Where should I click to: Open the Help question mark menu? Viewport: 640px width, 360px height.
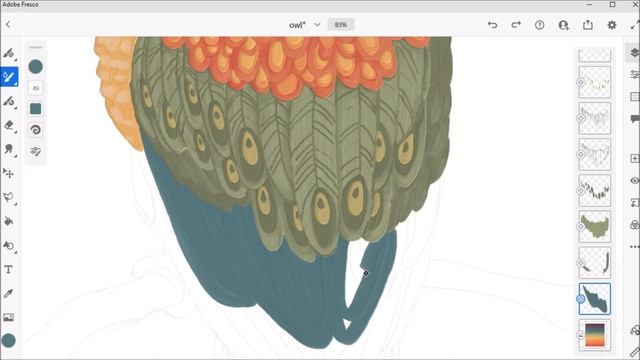540,25
